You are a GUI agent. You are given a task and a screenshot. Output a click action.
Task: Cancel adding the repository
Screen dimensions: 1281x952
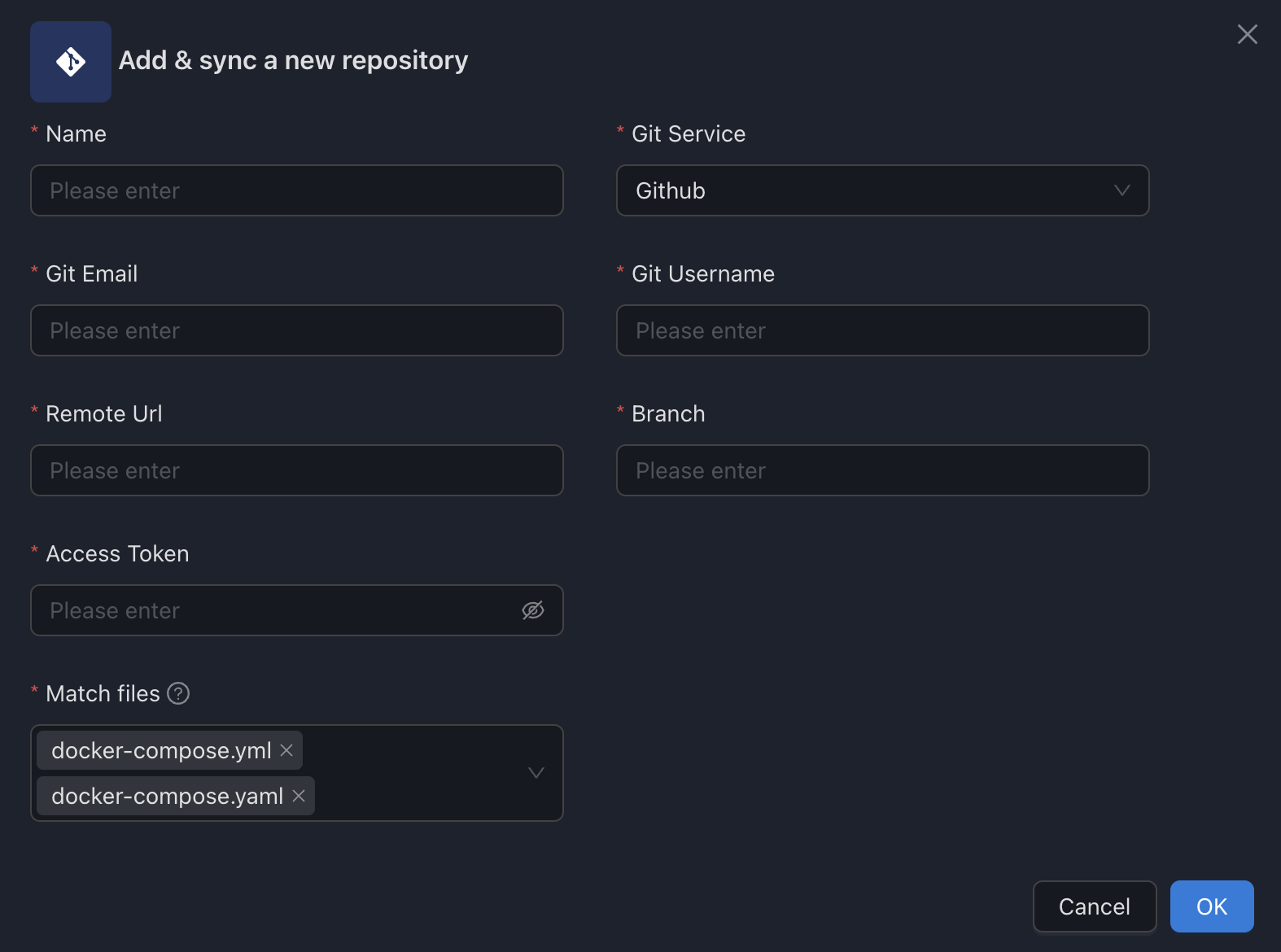(x=1094, y=906)
